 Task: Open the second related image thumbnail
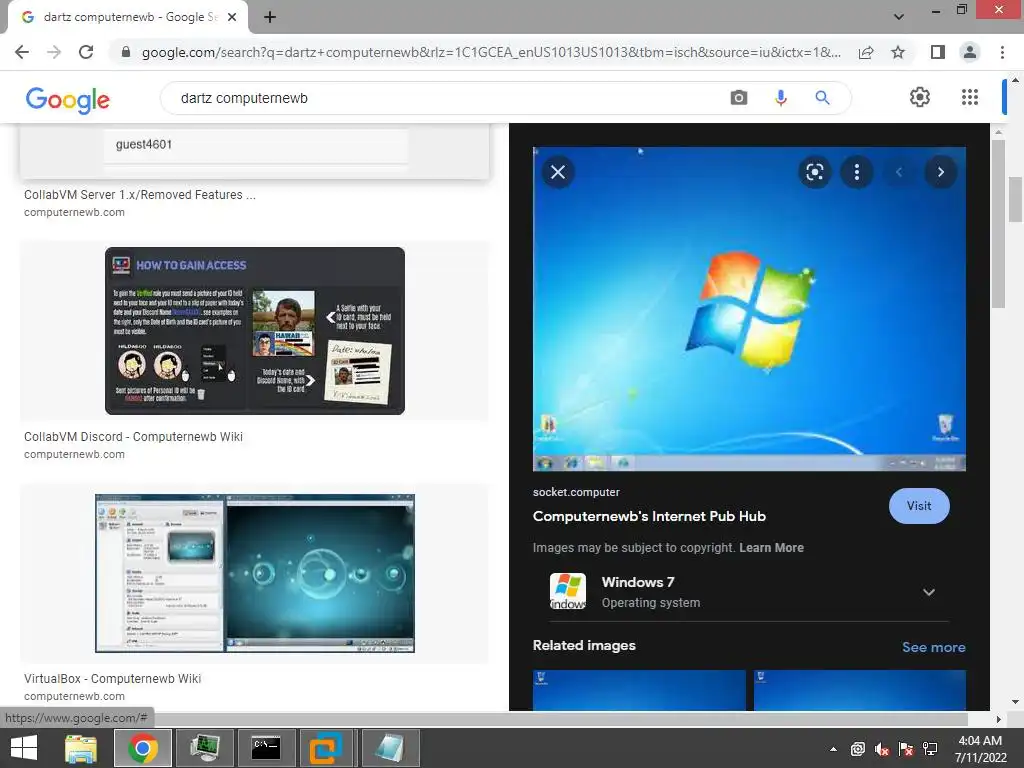(859, 690)
